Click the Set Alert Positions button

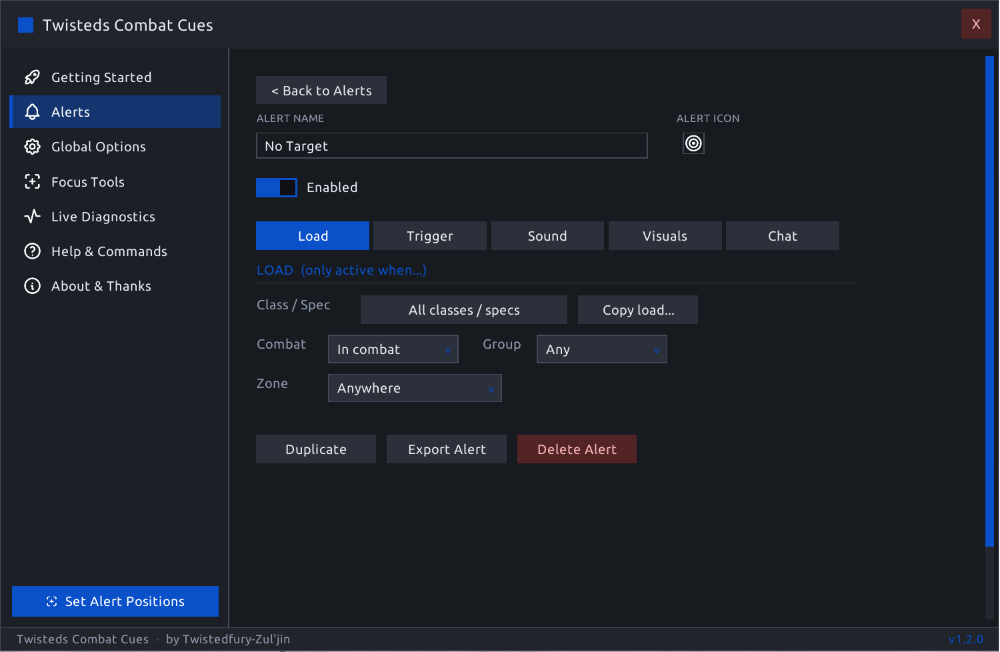[115, 602]
